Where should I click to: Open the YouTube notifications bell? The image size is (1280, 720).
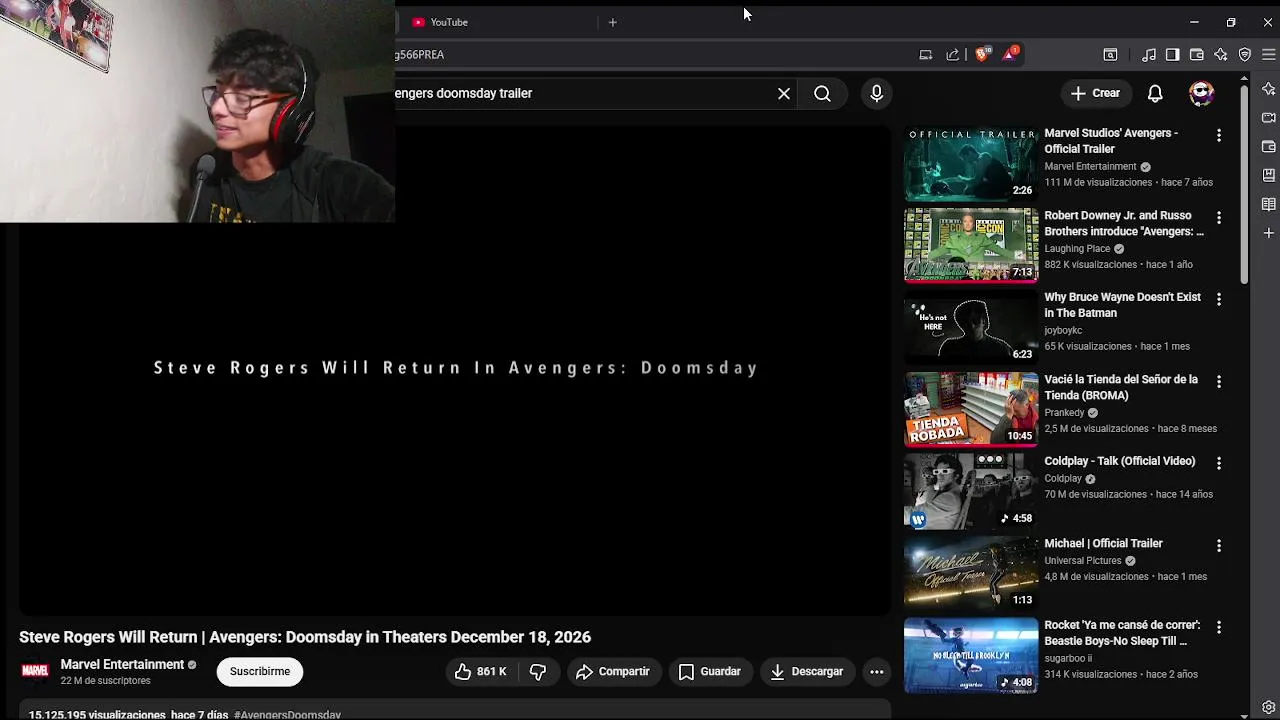click(x=1155, y=93)
